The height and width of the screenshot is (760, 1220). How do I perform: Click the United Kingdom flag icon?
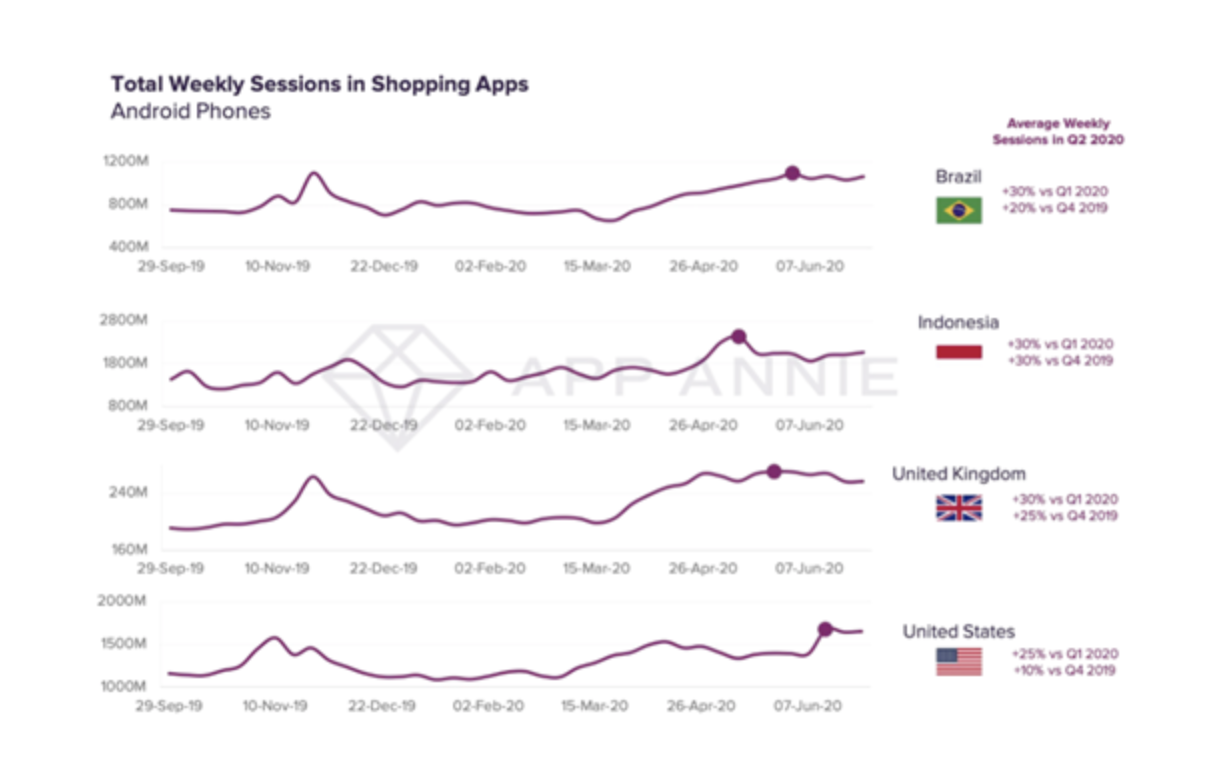pos(959,508)
